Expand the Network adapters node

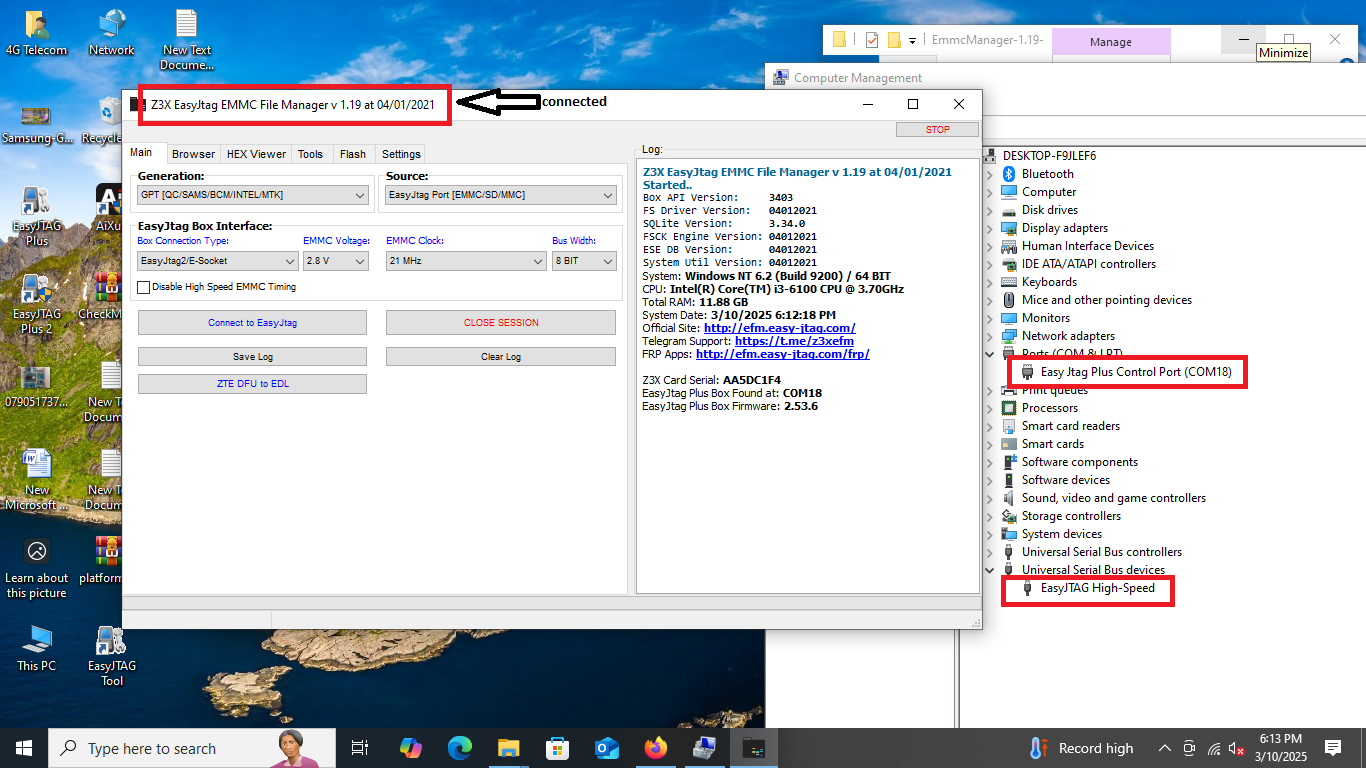click(x=990, y=336)
